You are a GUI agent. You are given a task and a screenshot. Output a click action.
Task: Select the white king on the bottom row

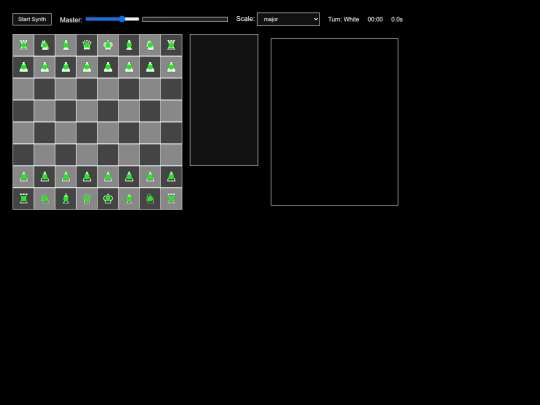[108, 199]
